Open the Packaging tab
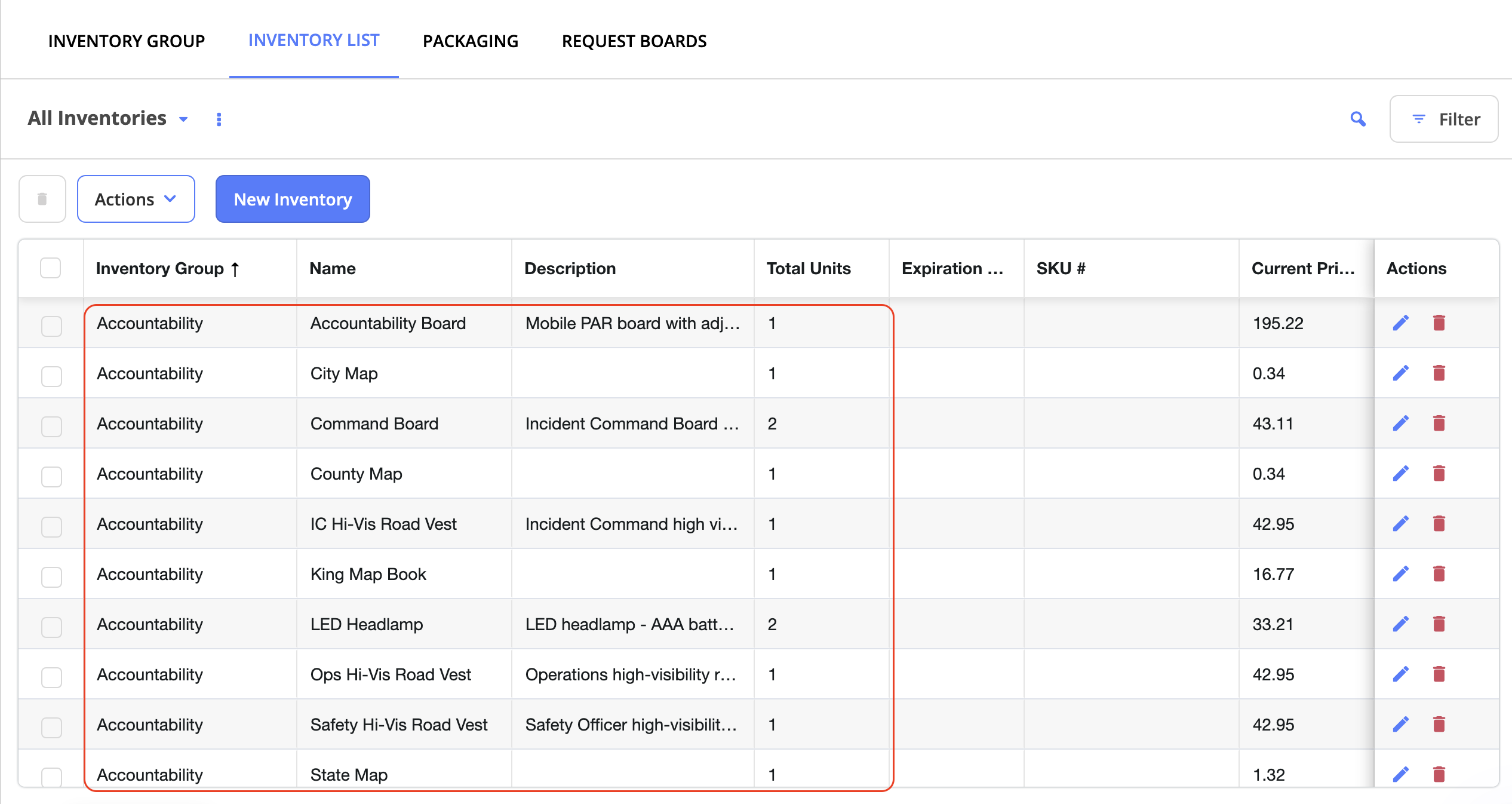 tap(471, 41)
